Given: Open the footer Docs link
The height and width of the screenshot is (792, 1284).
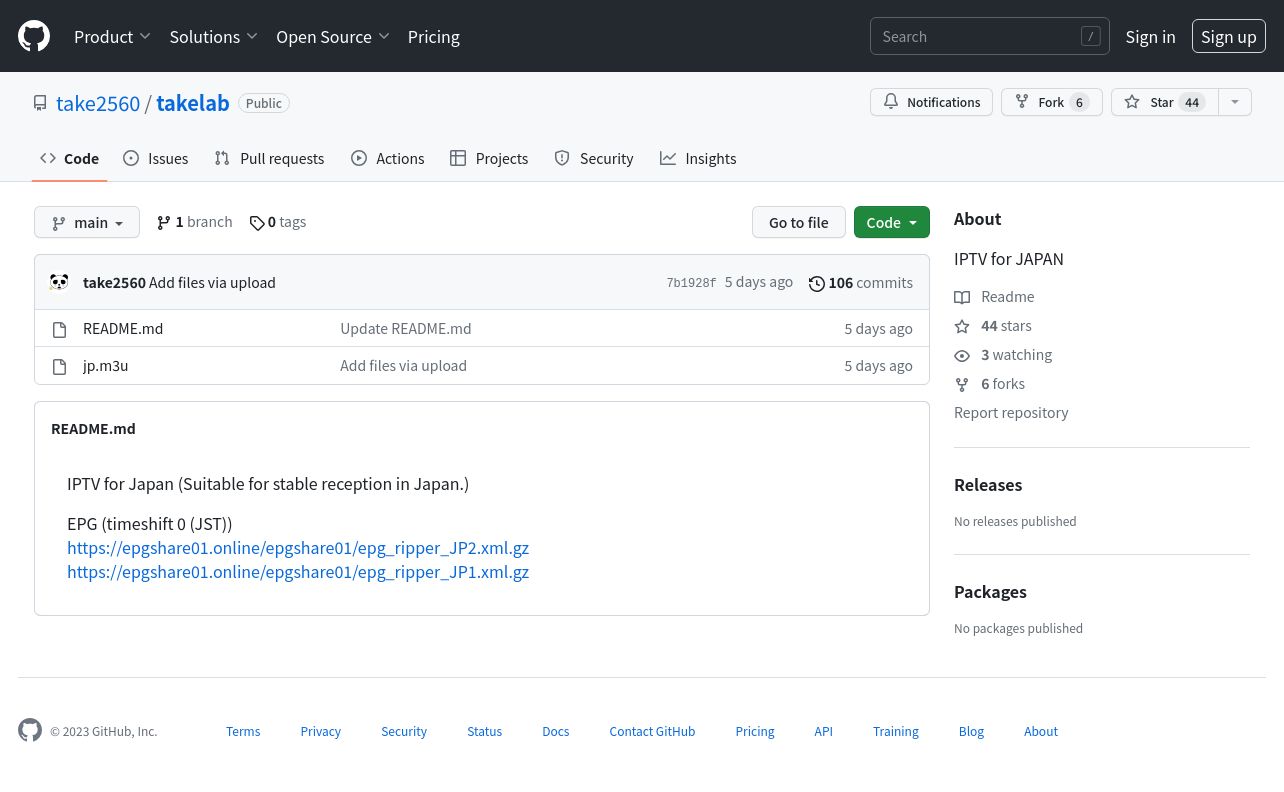Looking at the screenshot, I should [x=556, y=732].
